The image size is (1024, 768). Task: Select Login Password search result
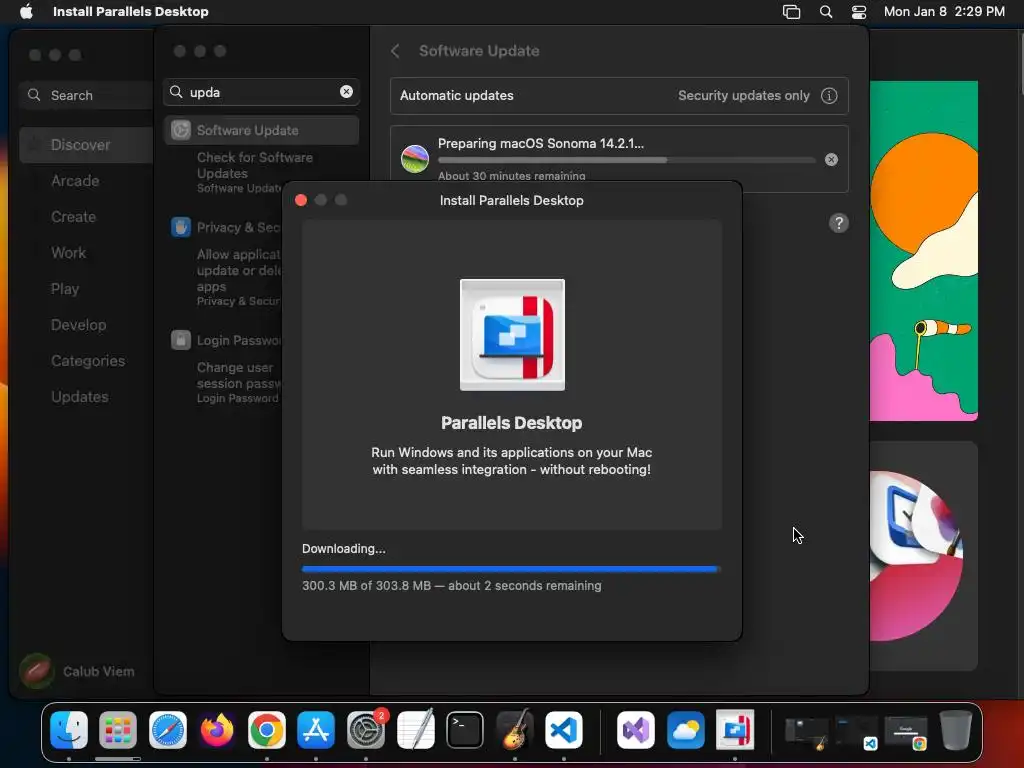click(225, 340)
